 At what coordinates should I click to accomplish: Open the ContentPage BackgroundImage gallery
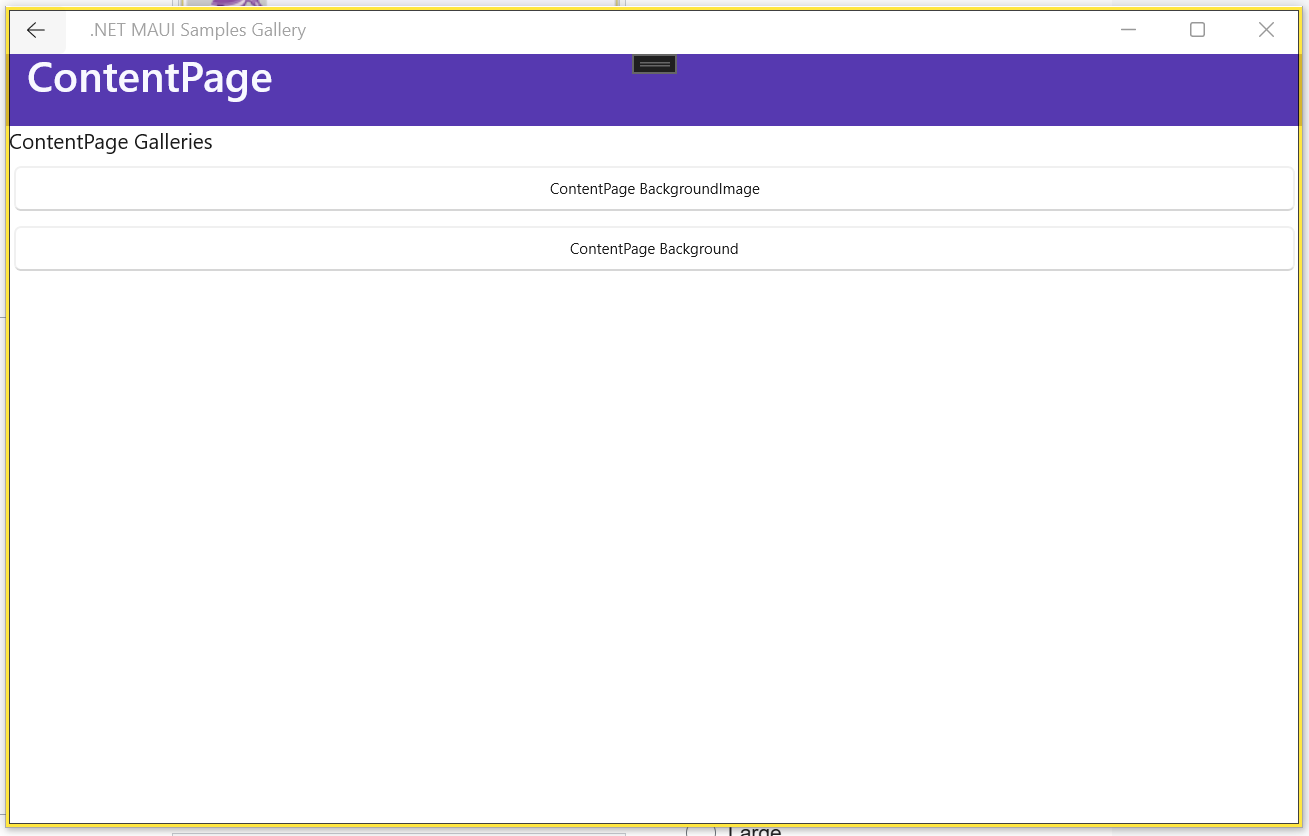(x=654, y=189)
